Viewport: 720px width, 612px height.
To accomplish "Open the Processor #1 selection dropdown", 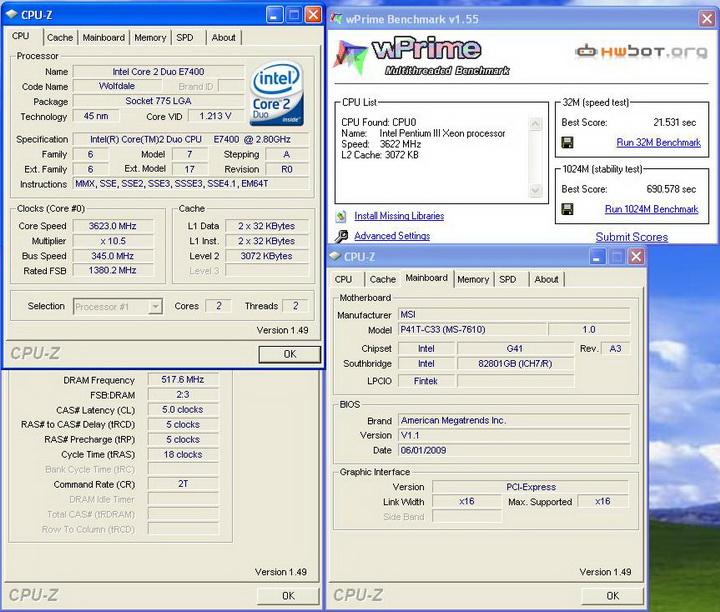I will pos(156,306).
